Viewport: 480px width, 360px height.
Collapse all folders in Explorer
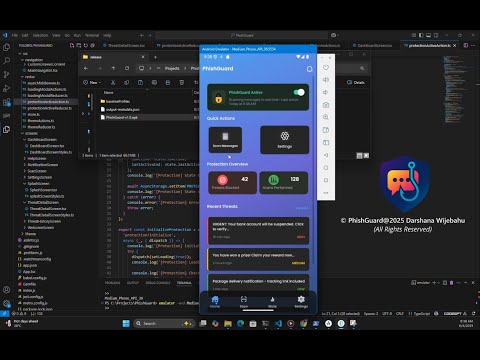pos(93,45)
